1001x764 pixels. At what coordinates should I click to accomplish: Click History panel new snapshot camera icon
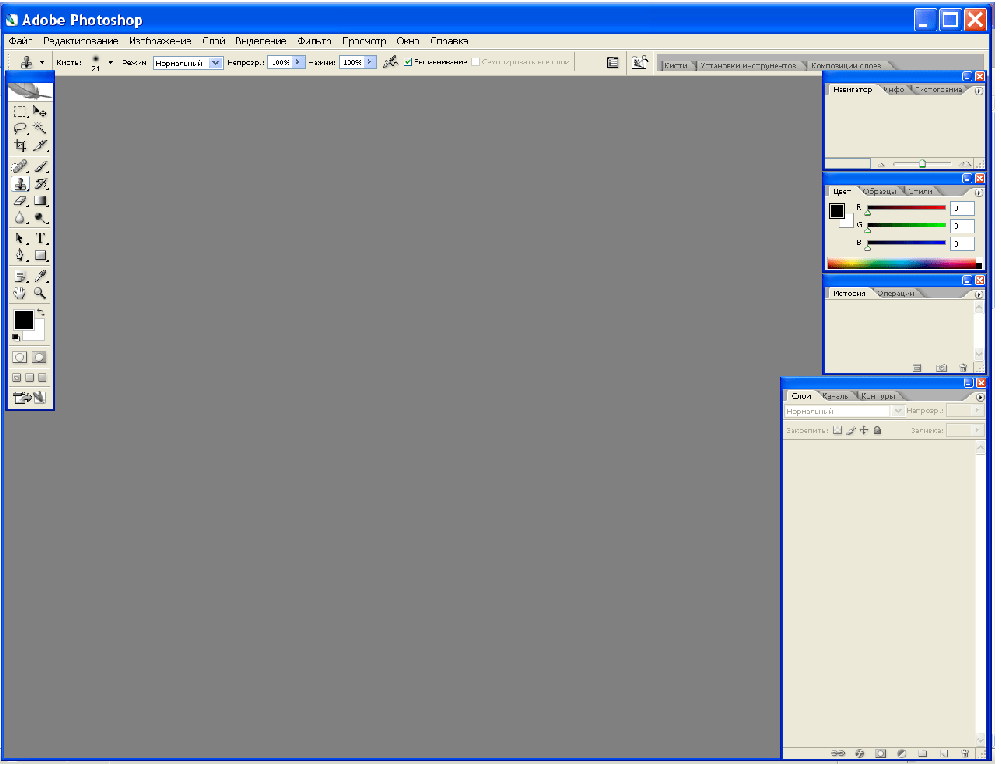(x=941, y=368)
